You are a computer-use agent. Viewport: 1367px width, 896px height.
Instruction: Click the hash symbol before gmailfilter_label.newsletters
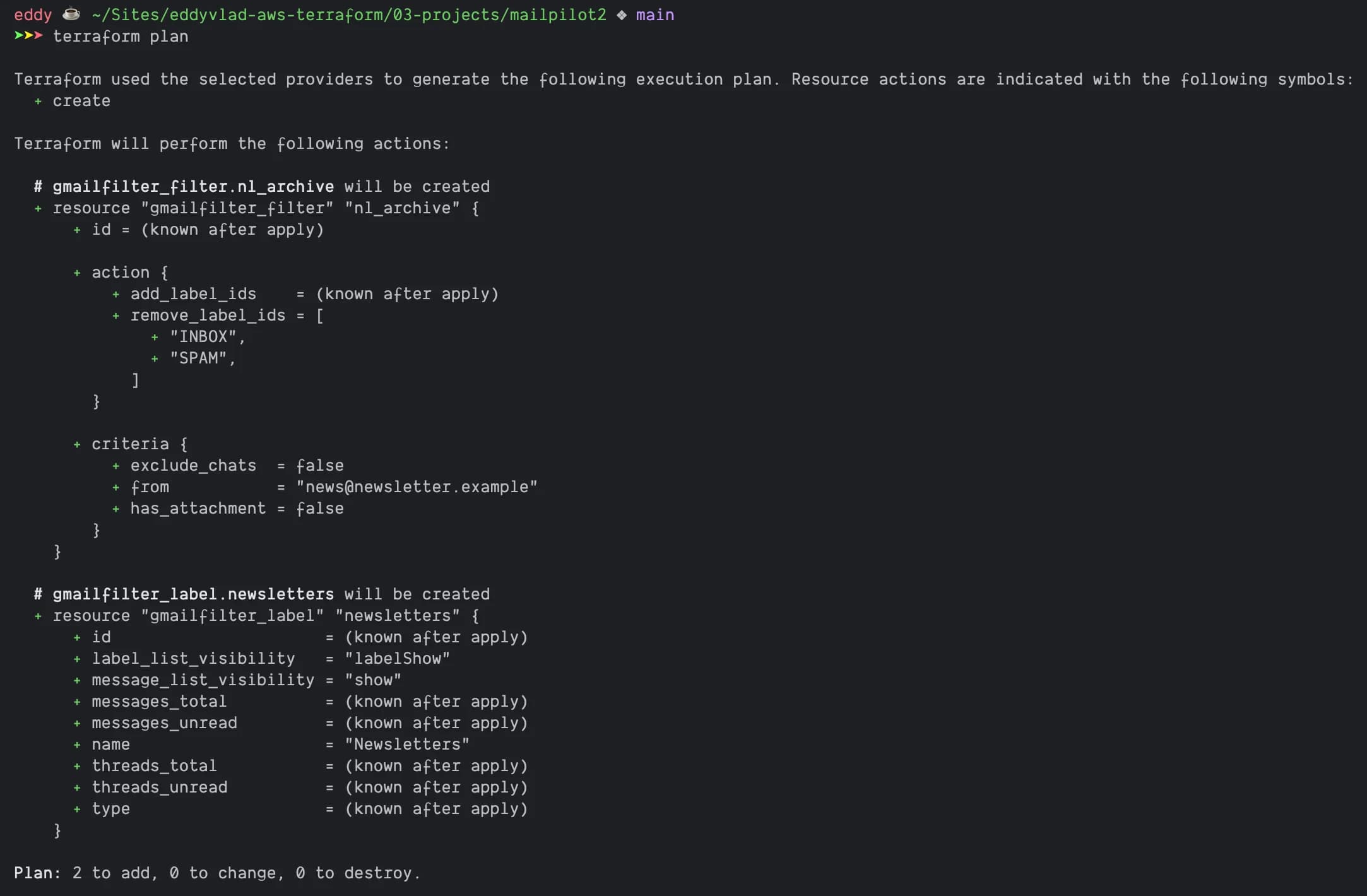click(38, 594)
